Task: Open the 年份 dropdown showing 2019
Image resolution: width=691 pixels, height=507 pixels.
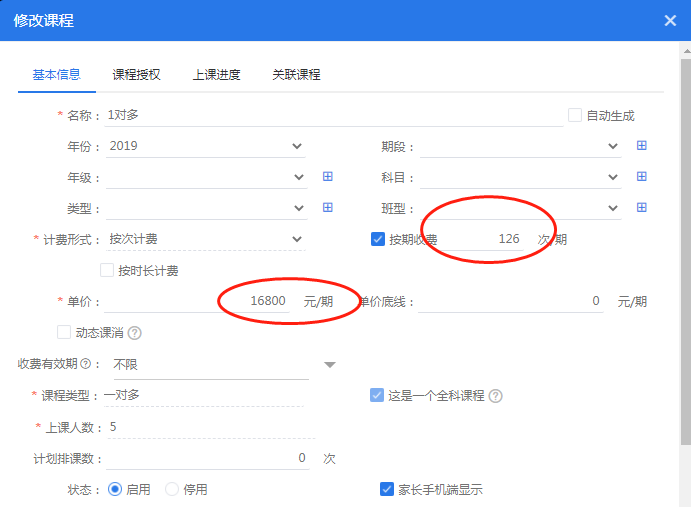Action: [206, 146]
